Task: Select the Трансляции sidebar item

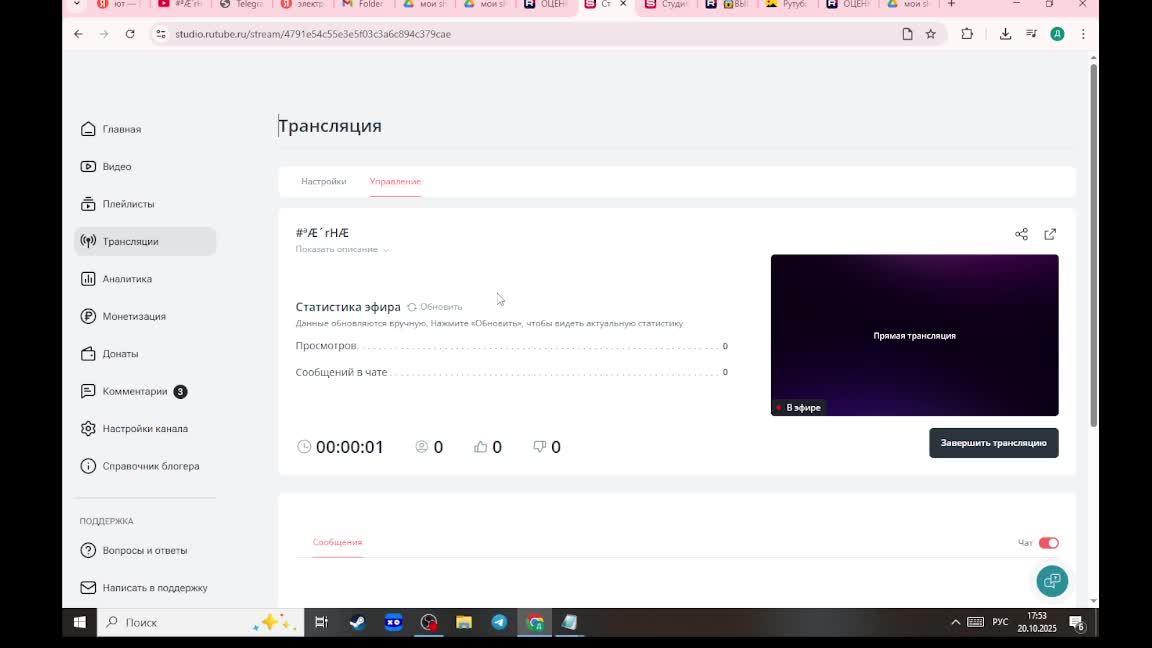Action: 145,242
